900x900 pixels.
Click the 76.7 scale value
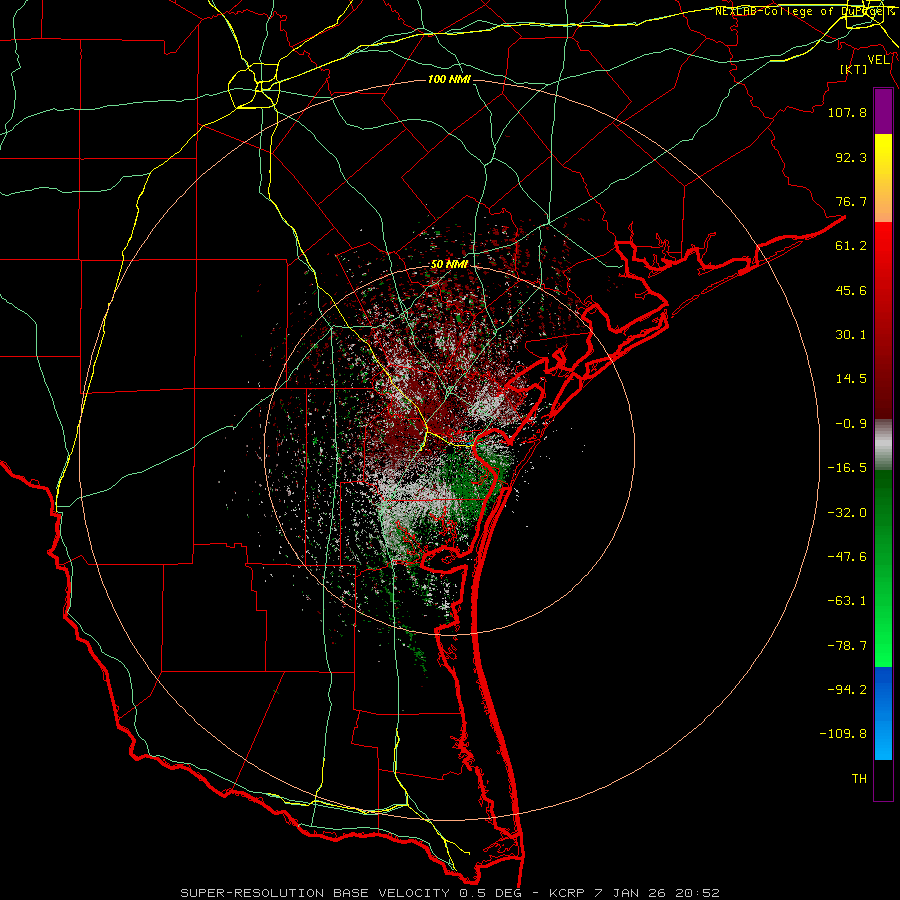click(x=851, y=201)
